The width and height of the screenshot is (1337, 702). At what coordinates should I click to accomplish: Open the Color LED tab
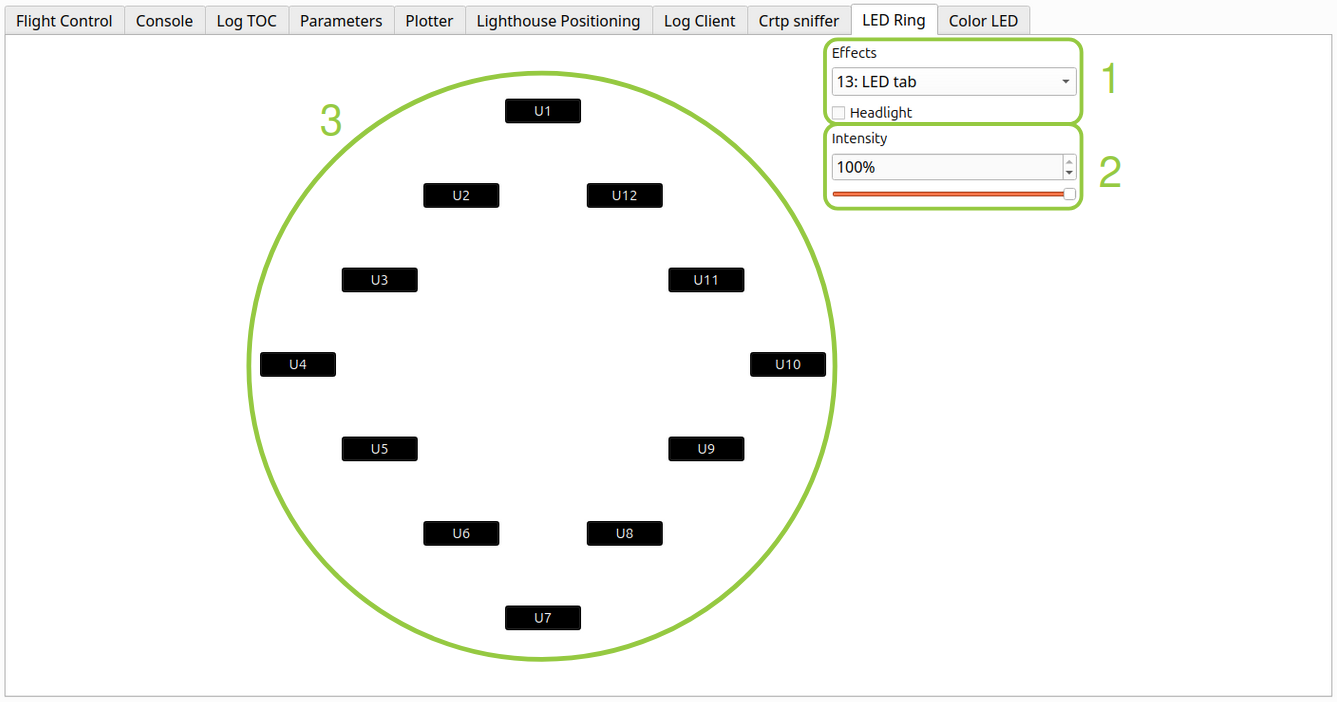[983, 21]
